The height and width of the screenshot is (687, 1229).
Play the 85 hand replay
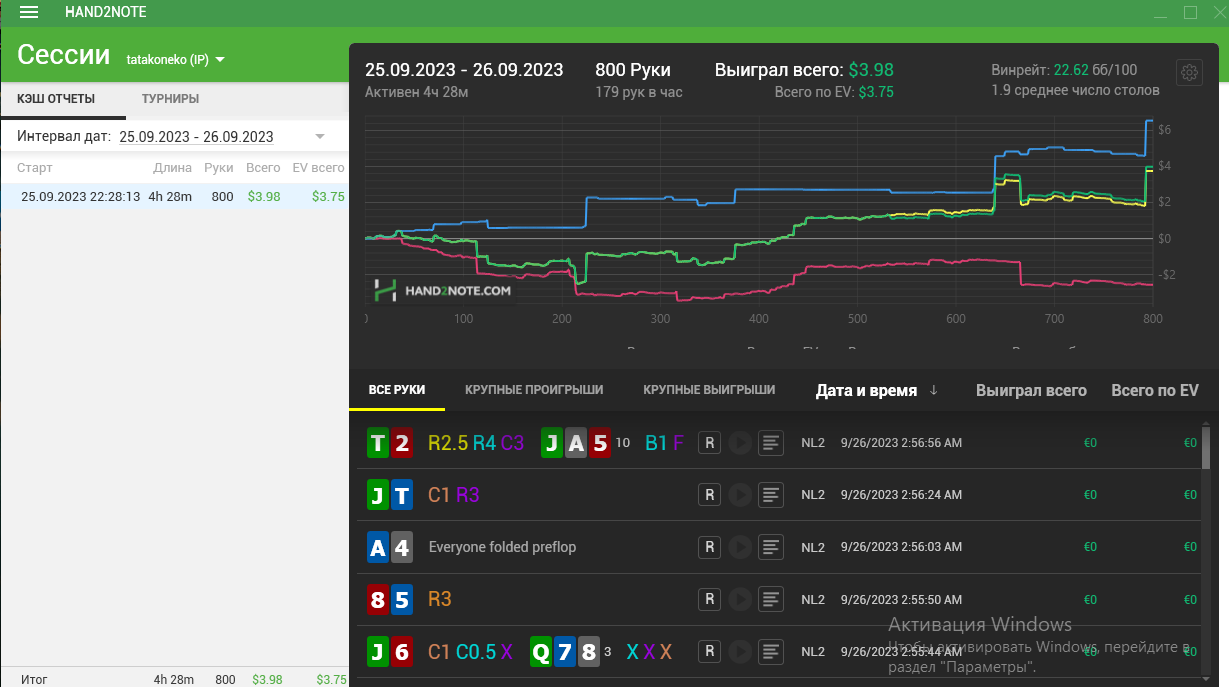[x=740, y=600]
